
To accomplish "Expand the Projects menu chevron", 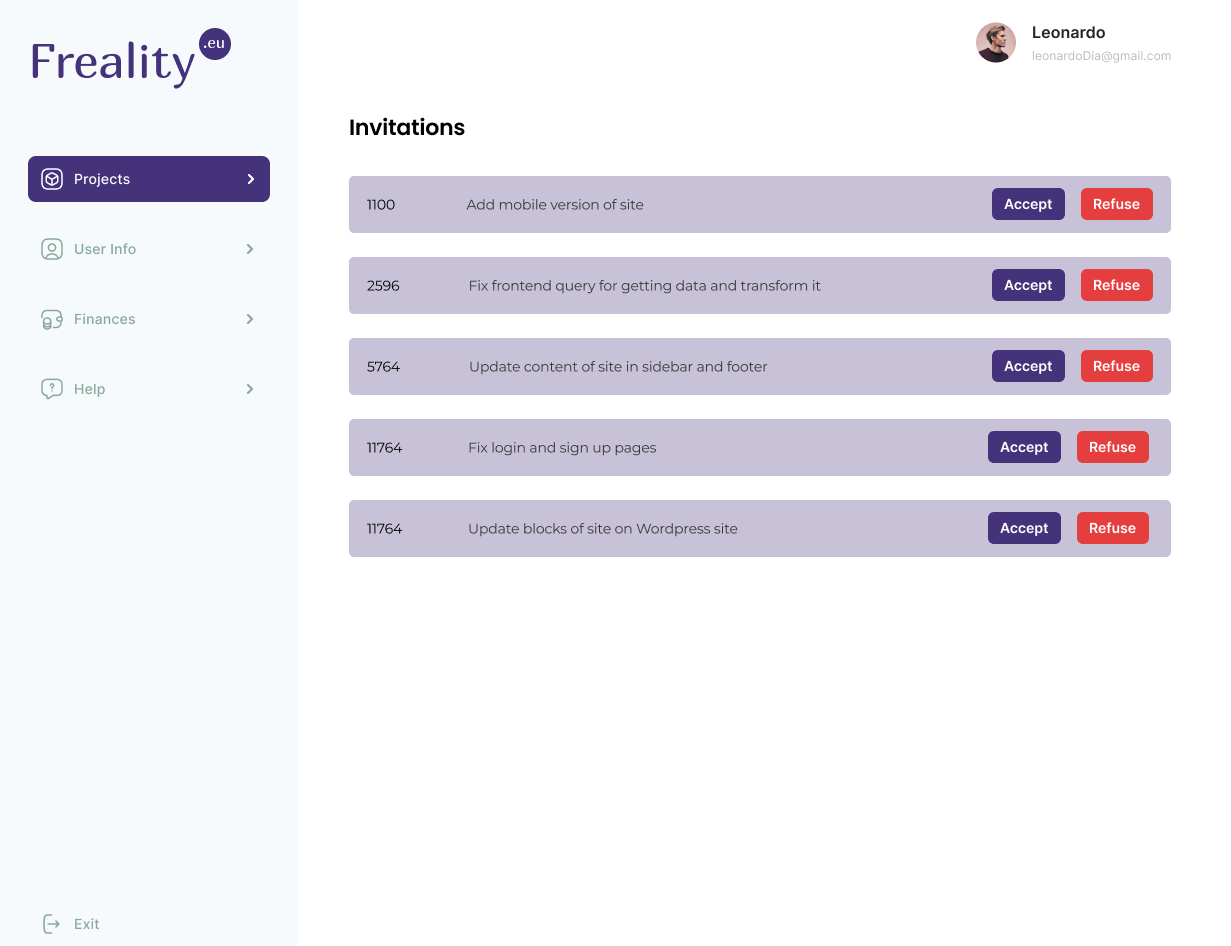I will pyautogui.click(x=251, y=179).
